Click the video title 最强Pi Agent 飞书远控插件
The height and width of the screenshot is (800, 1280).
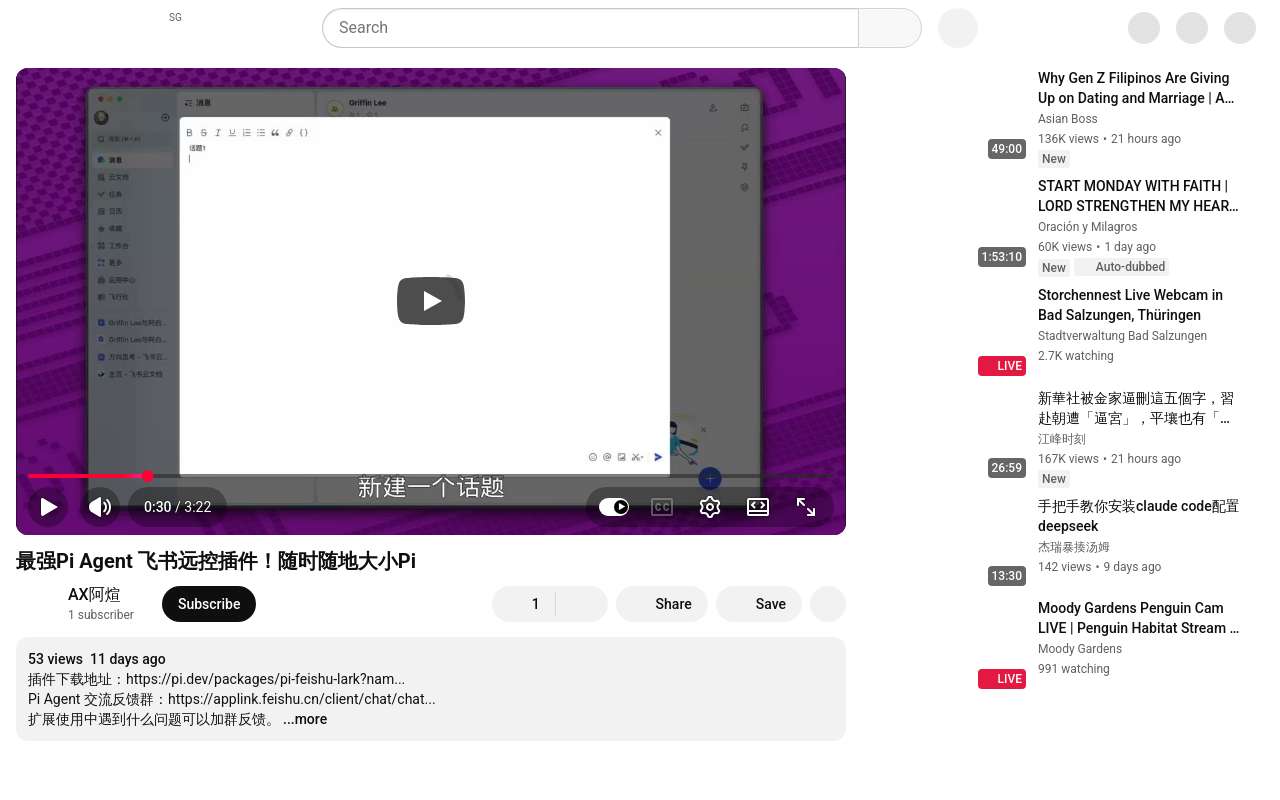click(216, 561)
